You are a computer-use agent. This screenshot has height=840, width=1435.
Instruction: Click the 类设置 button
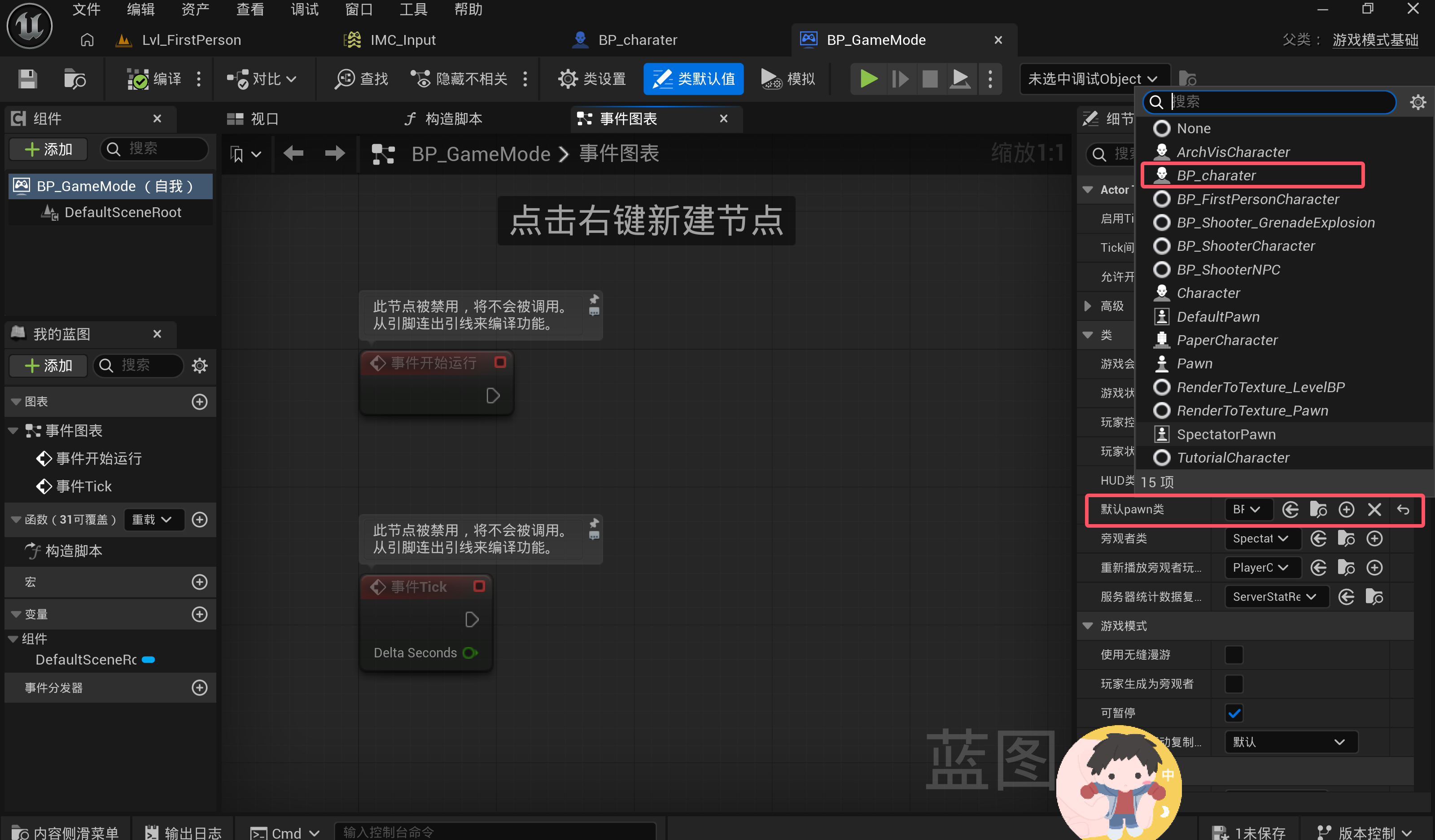592,79
